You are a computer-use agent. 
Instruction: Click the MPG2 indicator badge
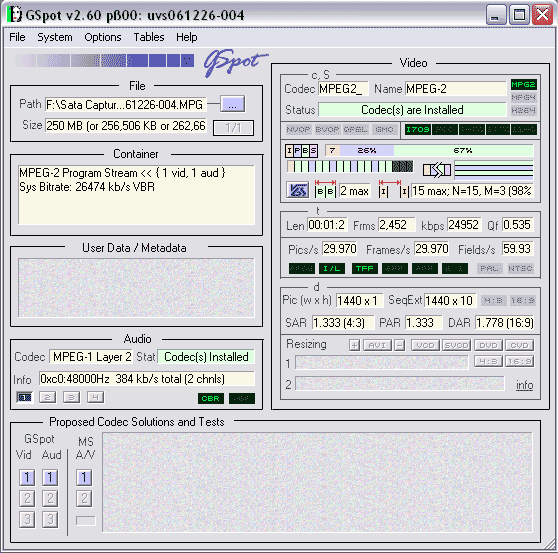pos(523,85)
